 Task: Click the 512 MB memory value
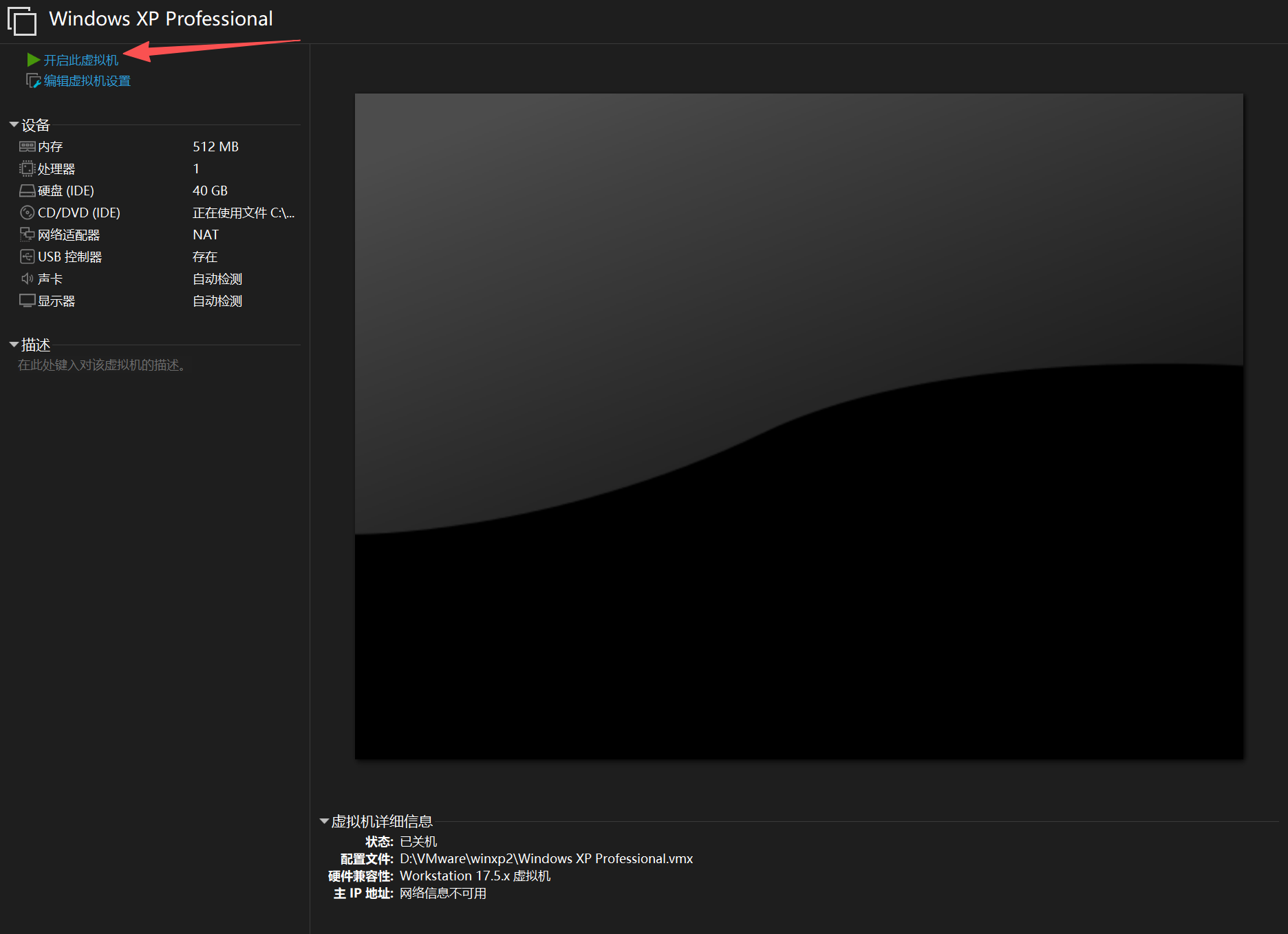pyautogui.click(x=215, y=146)
